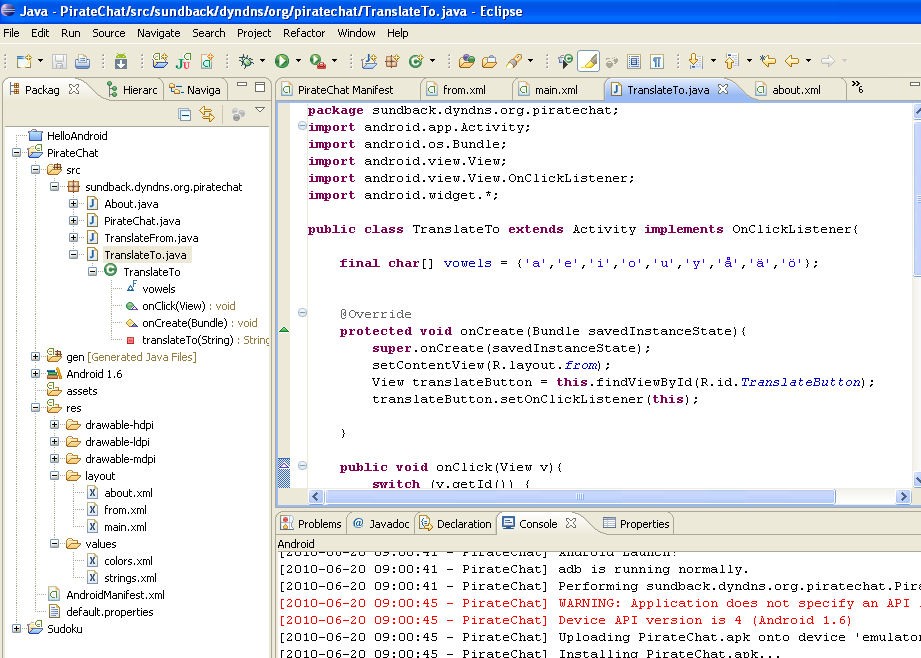The image size is (921, 658).
Task: Toggle Link with Editor in Package Explorer
Action: (x=207, y=114)
